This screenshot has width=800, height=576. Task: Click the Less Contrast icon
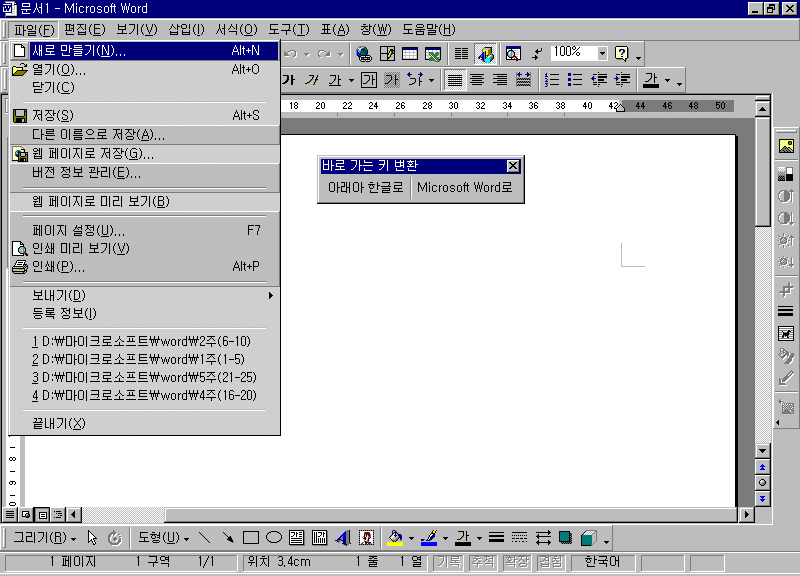click(786, 218)
